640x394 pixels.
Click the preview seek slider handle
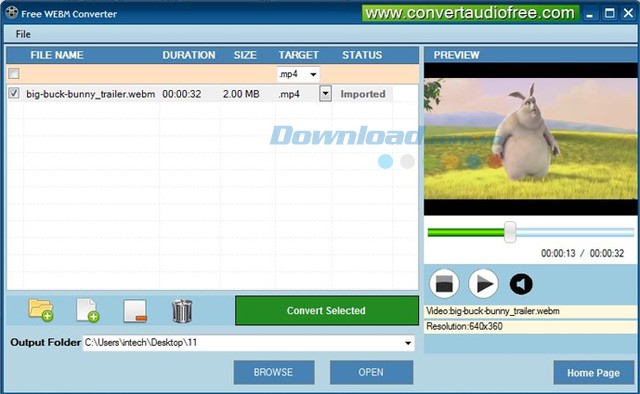pyautogui.click(x=510, y=232)
